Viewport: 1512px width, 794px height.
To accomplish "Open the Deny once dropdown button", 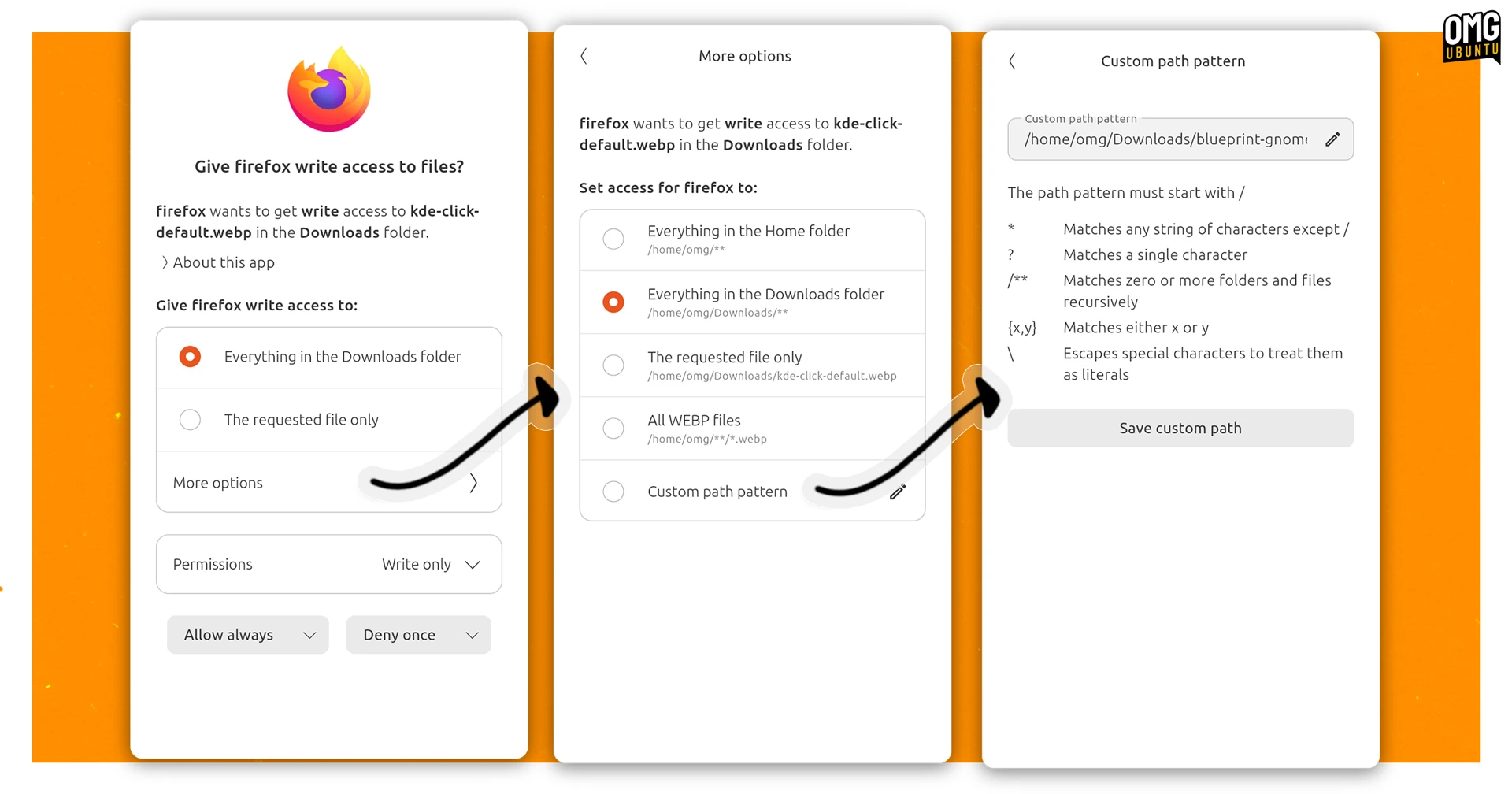I will [x=418, y=635].
